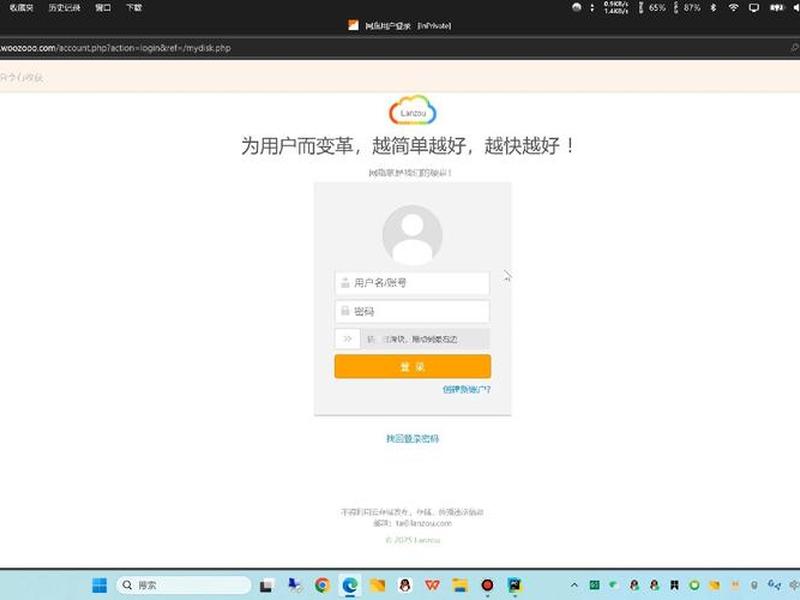Click the browser address bar URL
The width and height of the screenshot is (800, 600).
[115, 48]
